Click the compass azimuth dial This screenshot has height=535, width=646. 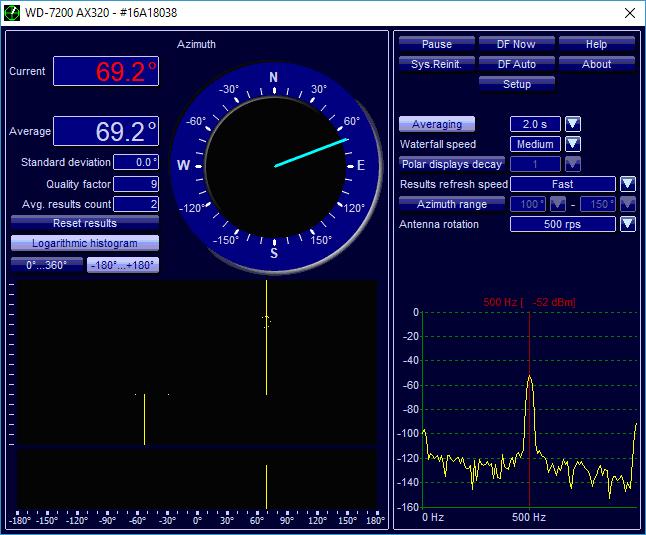(x=274, y=166)
